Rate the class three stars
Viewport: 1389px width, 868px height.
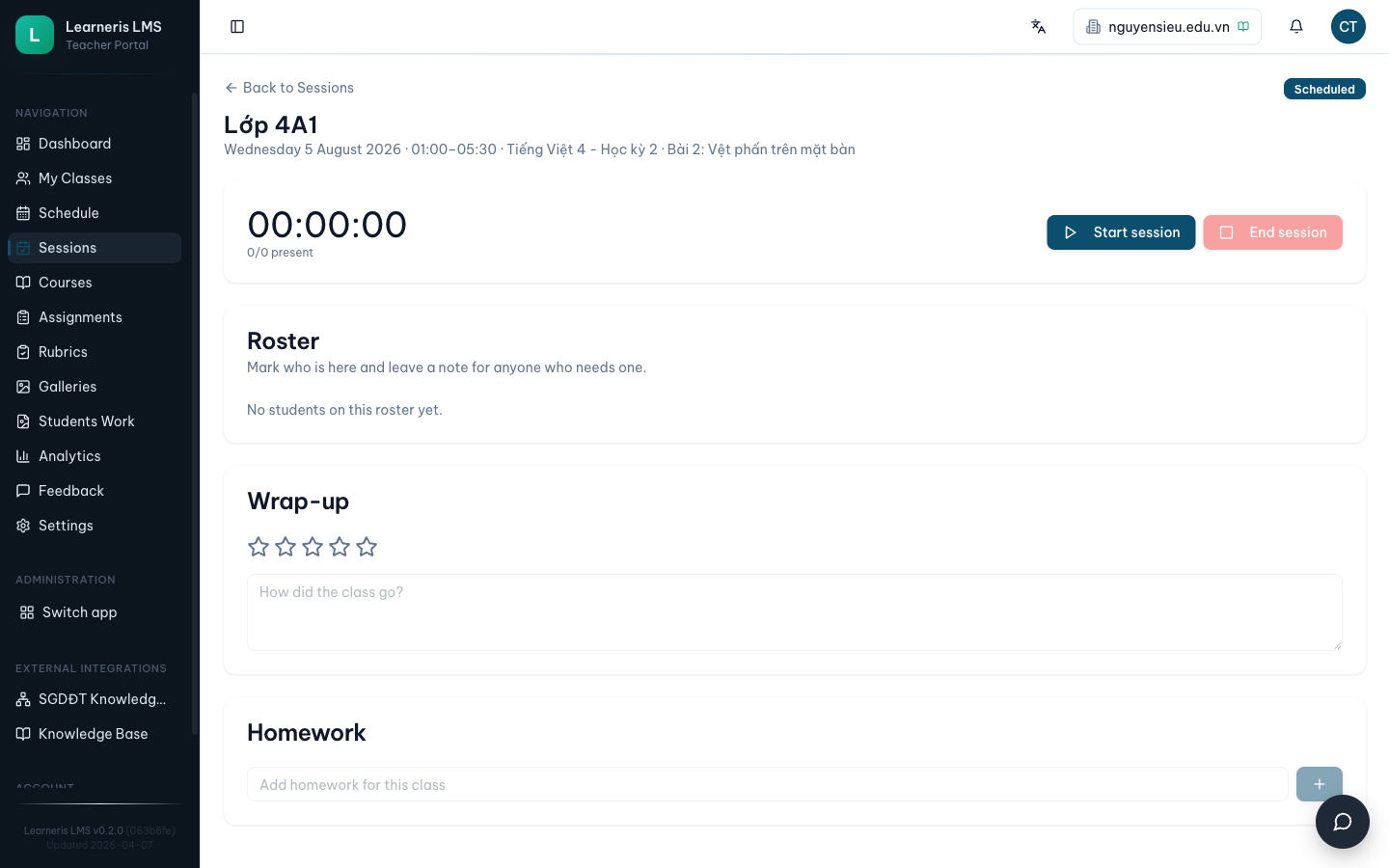(313, 547)
